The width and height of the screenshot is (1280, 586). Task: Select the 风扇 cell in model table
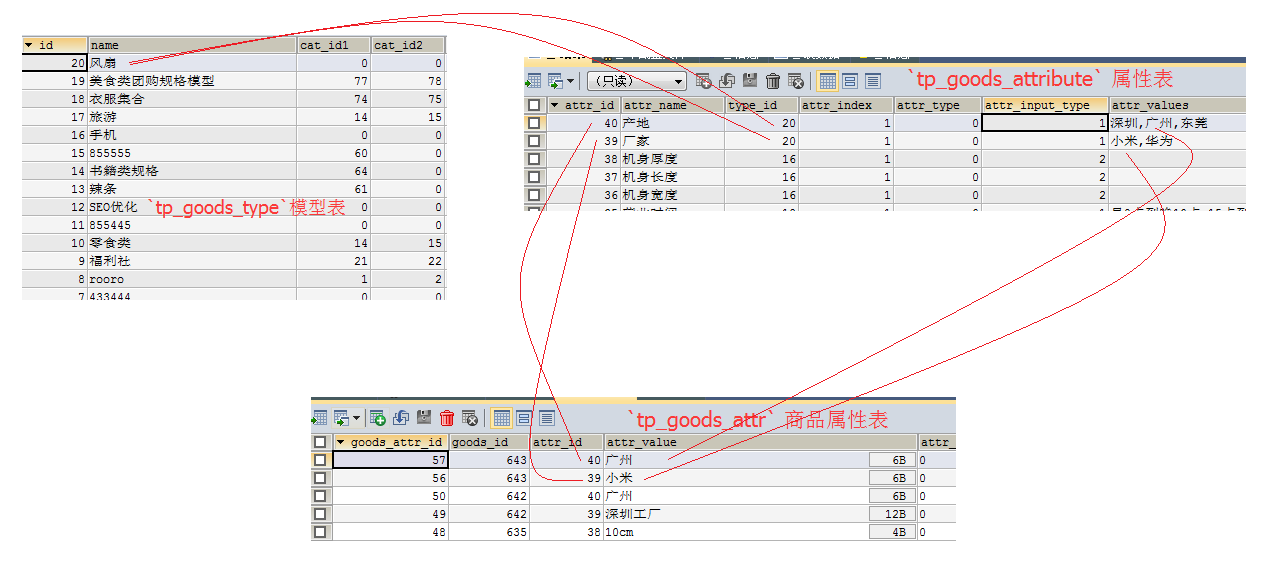coord(191,63)
